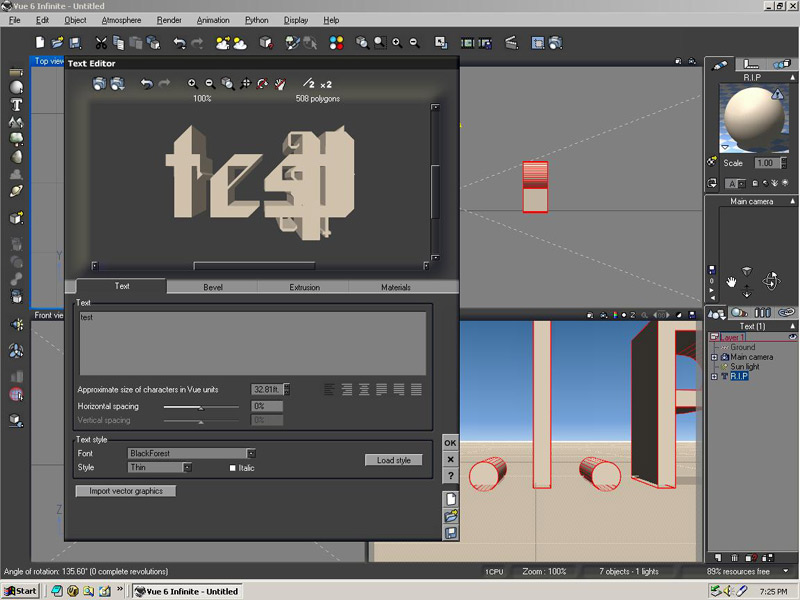Enable the Italic checkbox
Viewport: 800px width, 600px height.
click(x=233, y=468)
